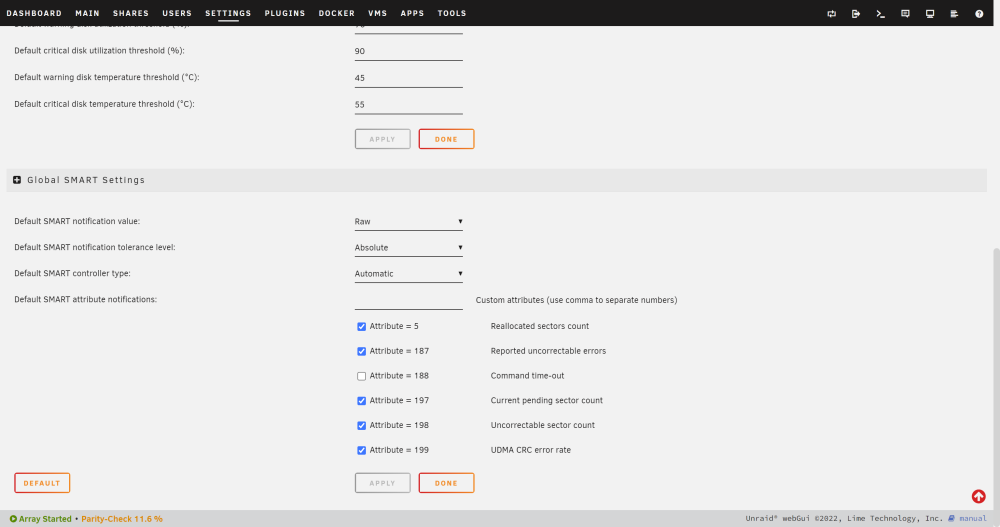
Task: Click the custom attributes input field
Action: coord(409,301)
